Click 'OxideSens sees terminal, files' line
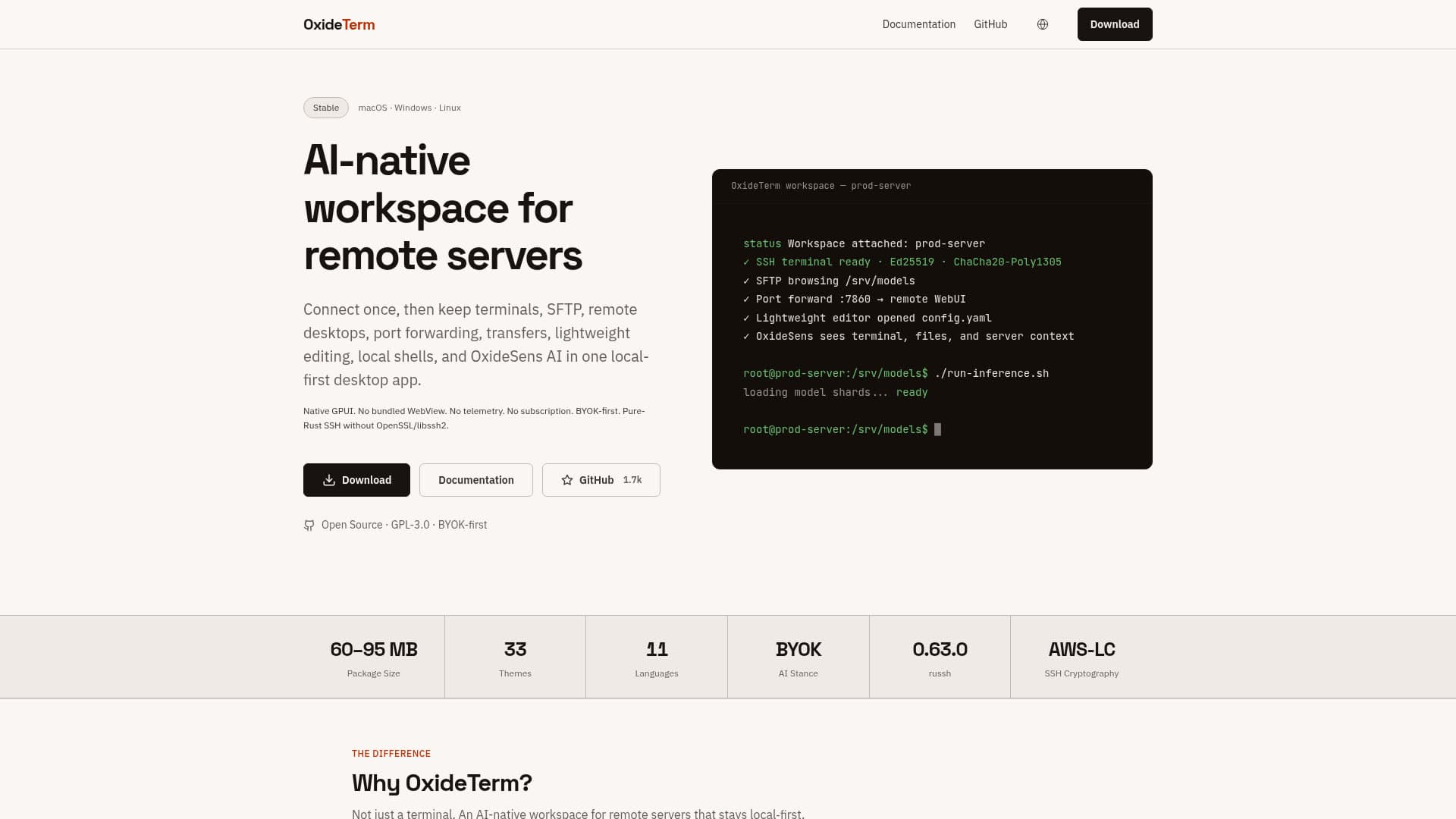Screen dimensions: 1456x819 click(x=908, y=336)
